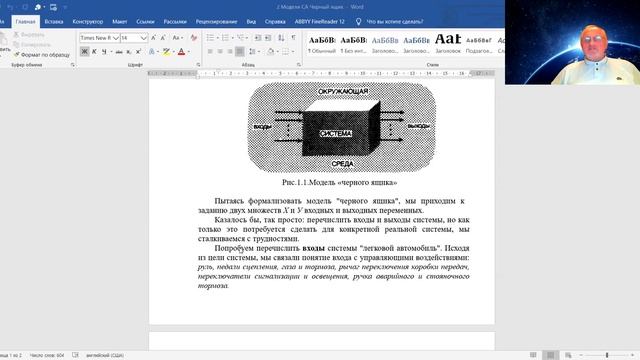Viewport: 640px width, 360px height.
Task: Apply red font color
Action: pos(181,51)
